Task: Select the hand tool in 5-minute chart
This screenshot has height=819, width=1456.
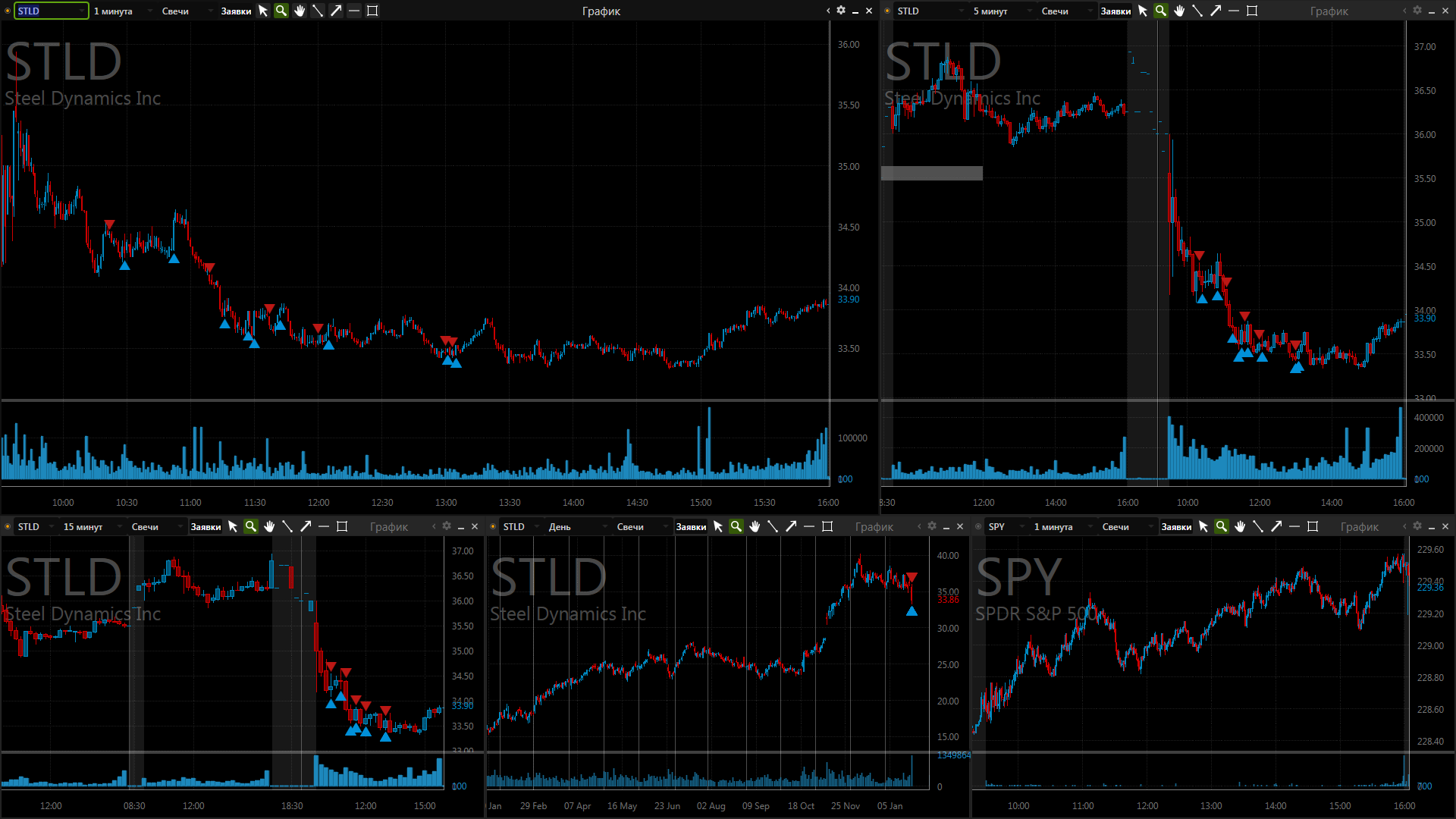Action: tap(1179, 11)
